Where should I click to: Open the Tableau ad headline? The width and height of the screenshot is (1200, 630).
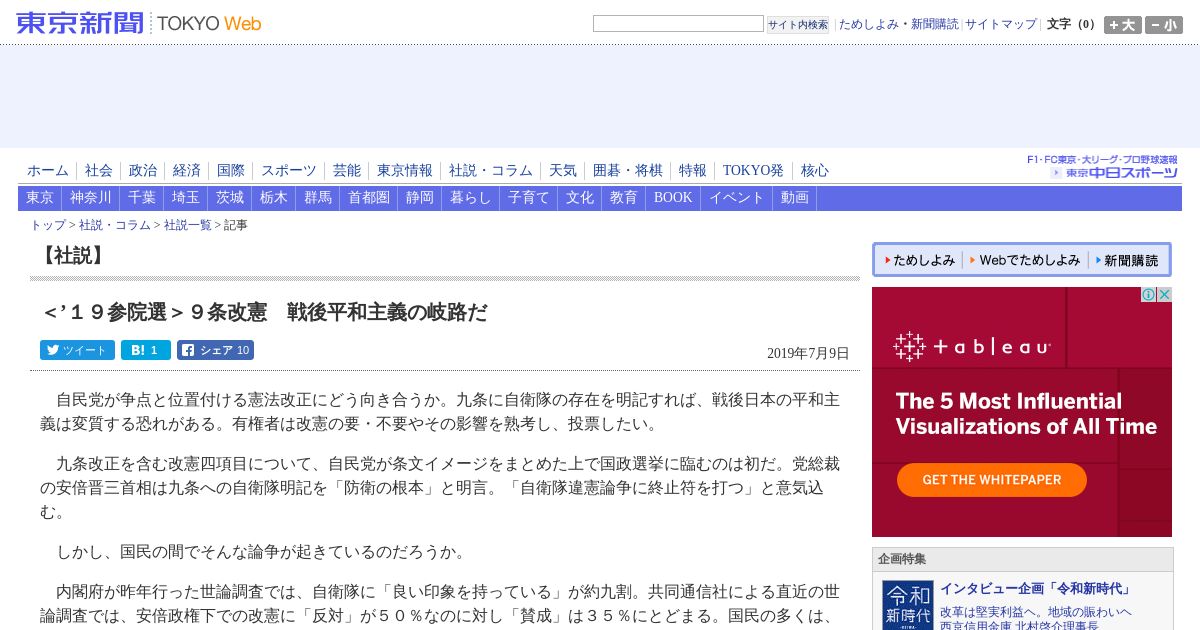tap(1026, 414)
